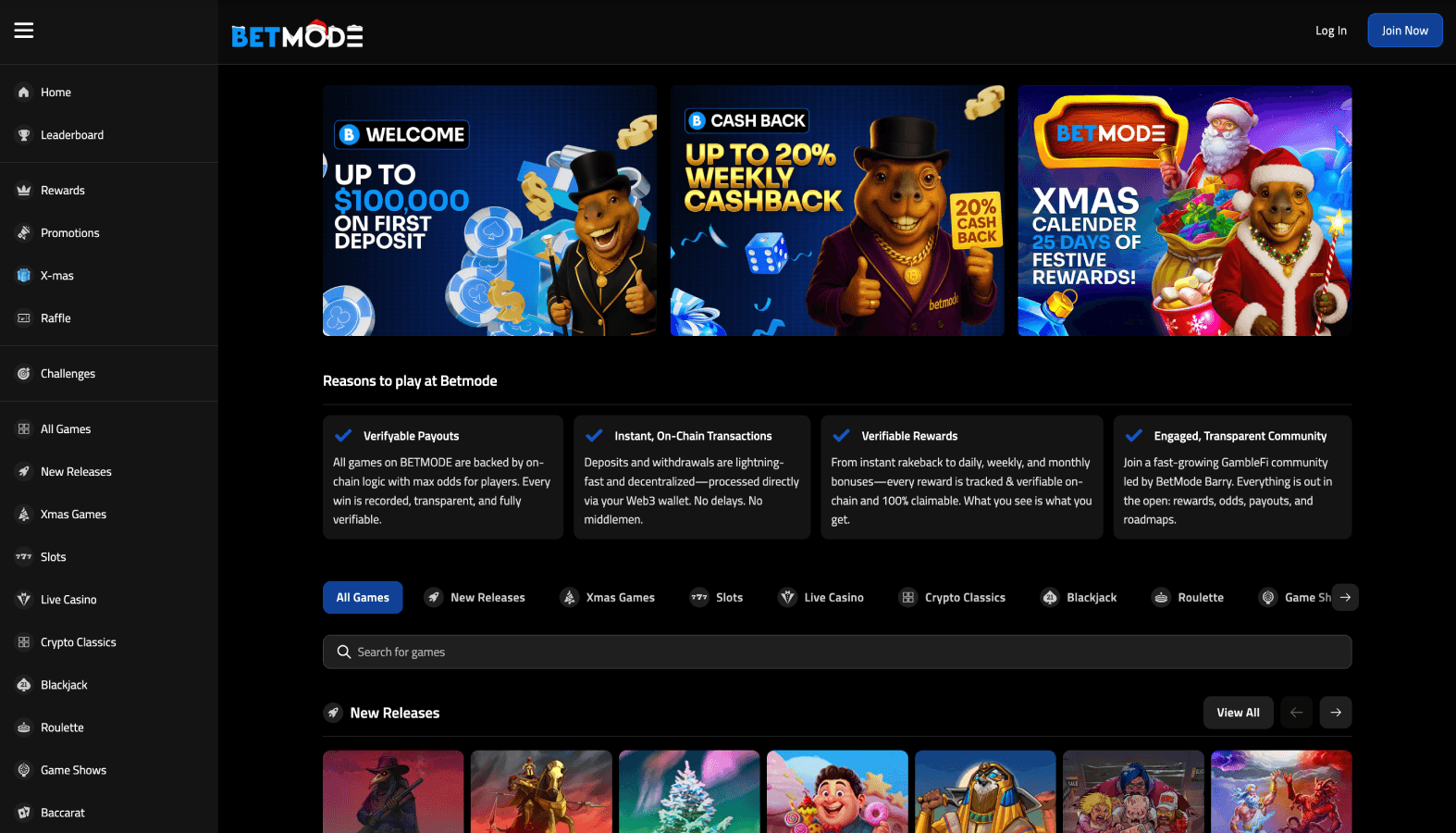The width and height of the screenshot is (1456, 833).
Task: Click the Verifiable Rewards card
Action: pyautogui.click(x=962, y=478)
